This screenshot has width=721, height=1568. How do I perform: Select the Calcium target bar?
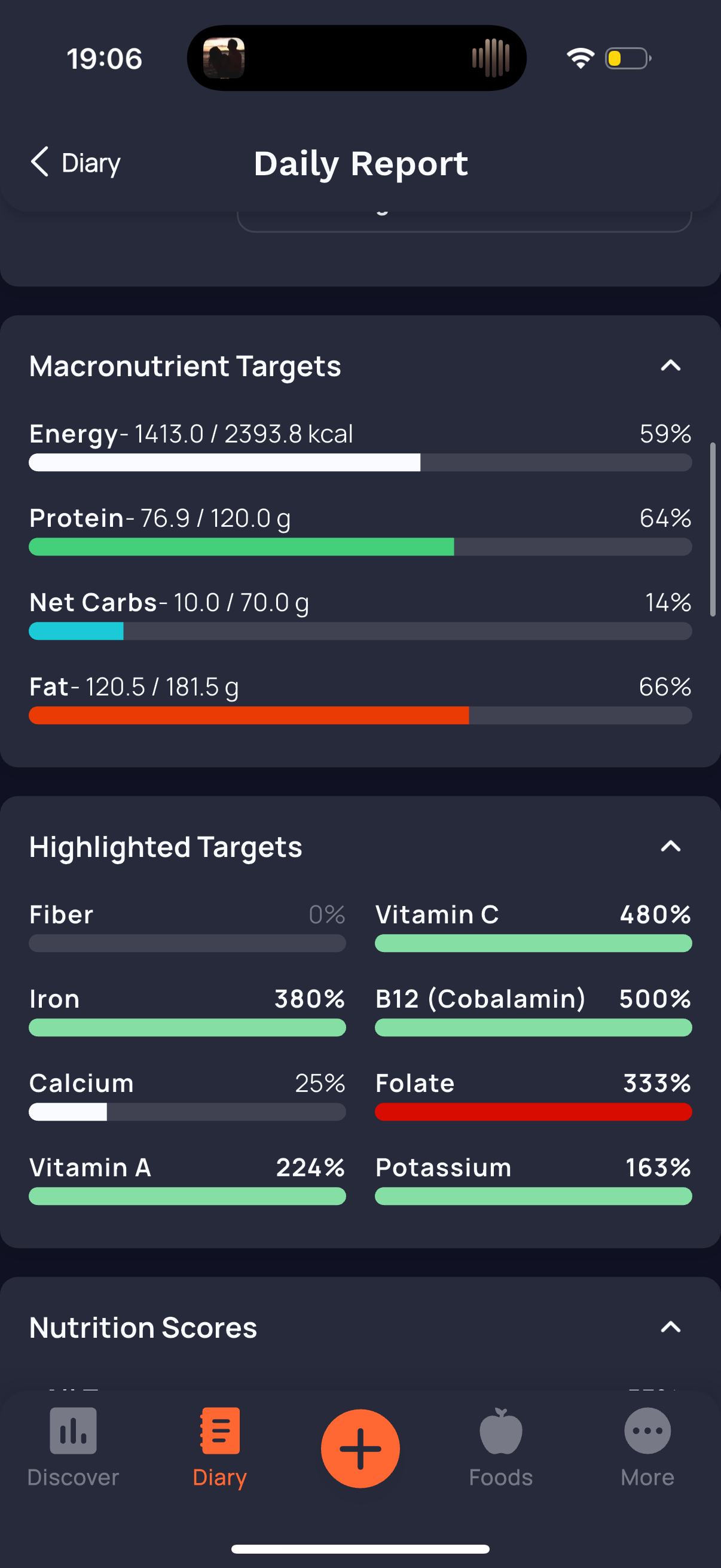[x=187, y=1112]
